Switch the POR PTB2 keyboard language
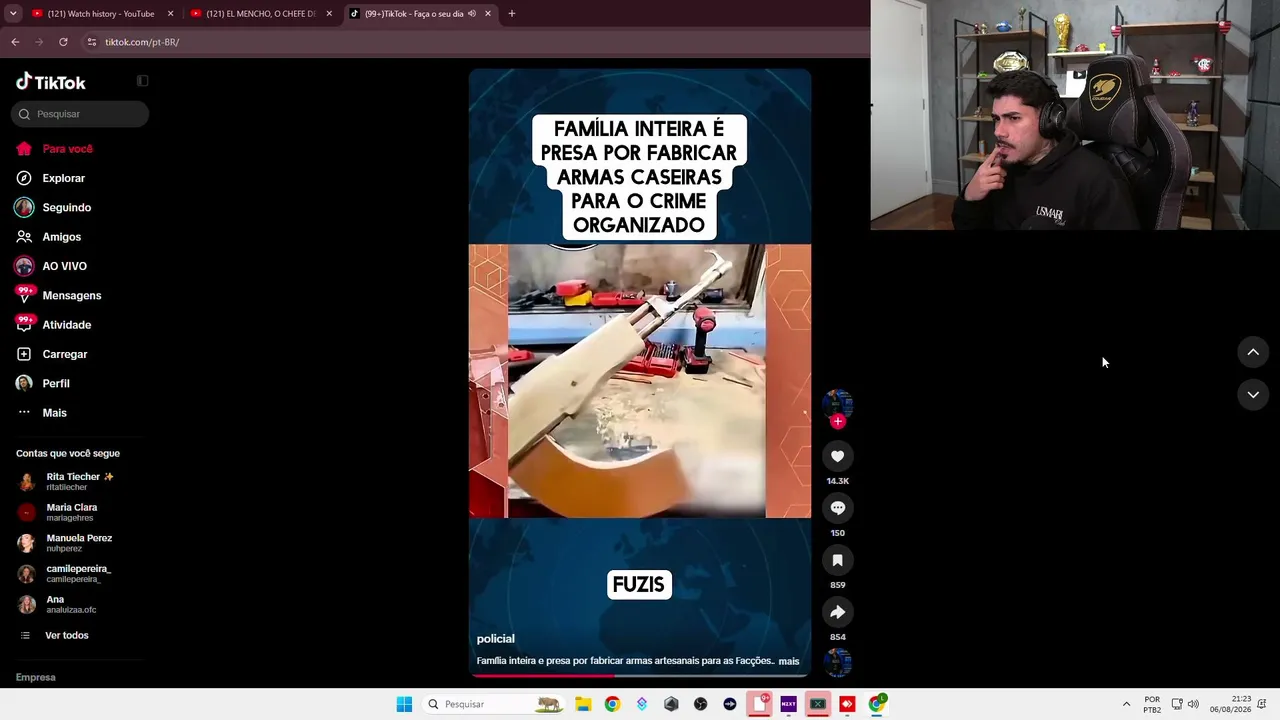The width and height of the screenshot is (1280, 720). [1152, 704]
